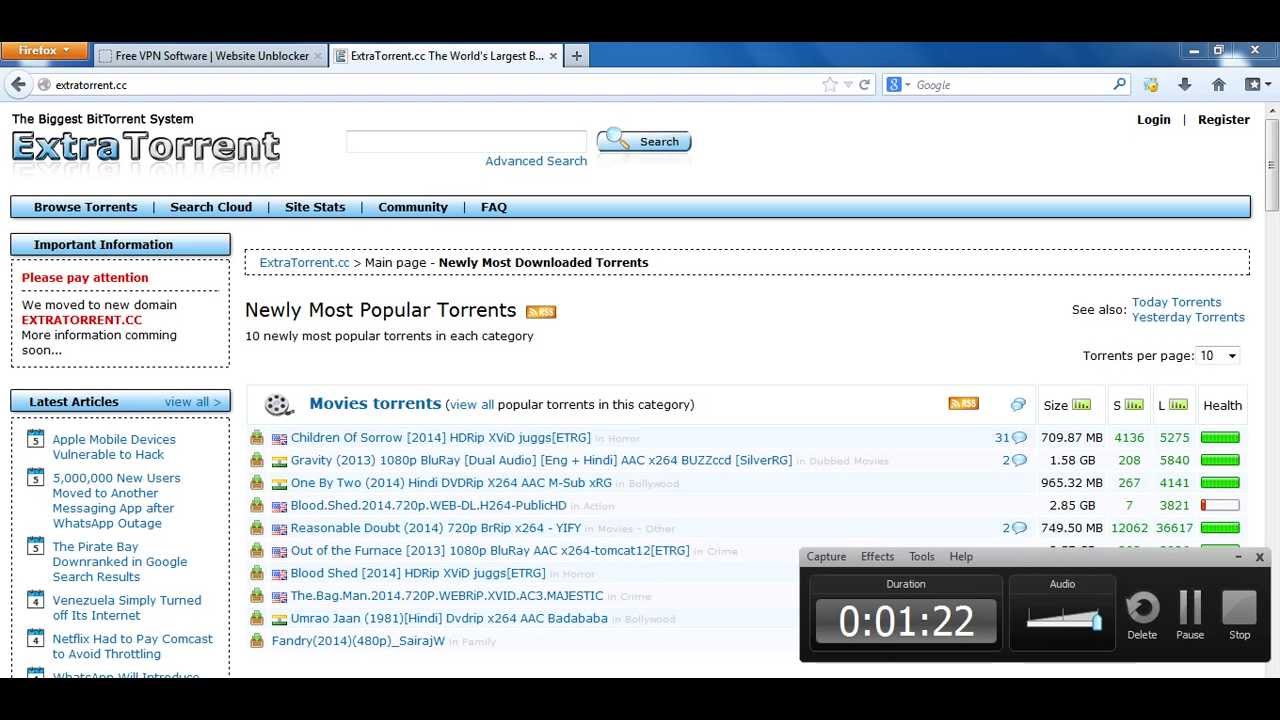Sort movies by the L leechers icon
Screen dimensions: 1280x720
click(x=1179, y=405)
